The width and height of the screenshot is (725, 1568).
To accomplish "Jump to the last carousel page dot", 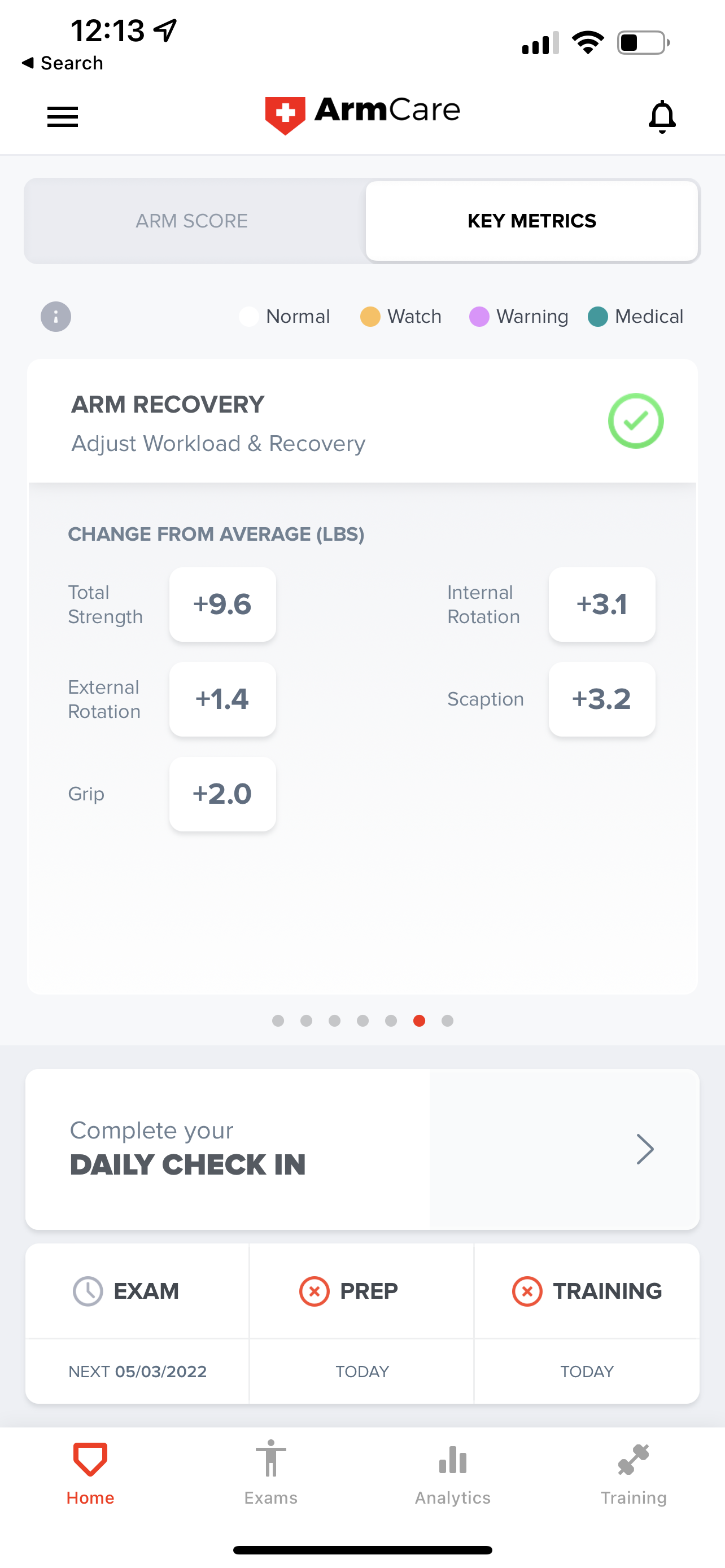I will pos(447,1021).
